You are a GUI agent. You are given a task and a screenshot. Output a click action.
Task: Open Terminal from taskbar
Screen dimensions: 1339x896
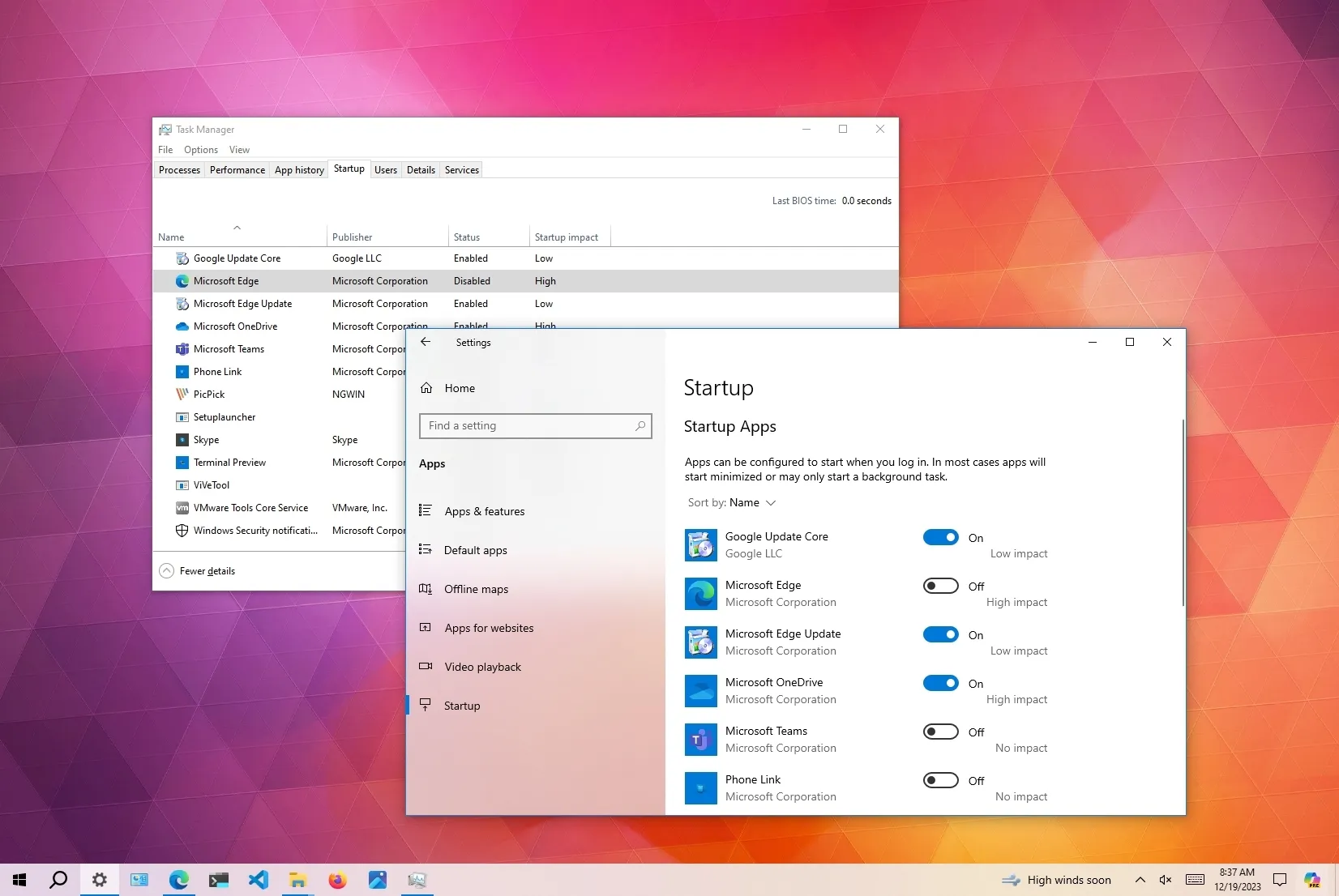[x=219, y=880]
